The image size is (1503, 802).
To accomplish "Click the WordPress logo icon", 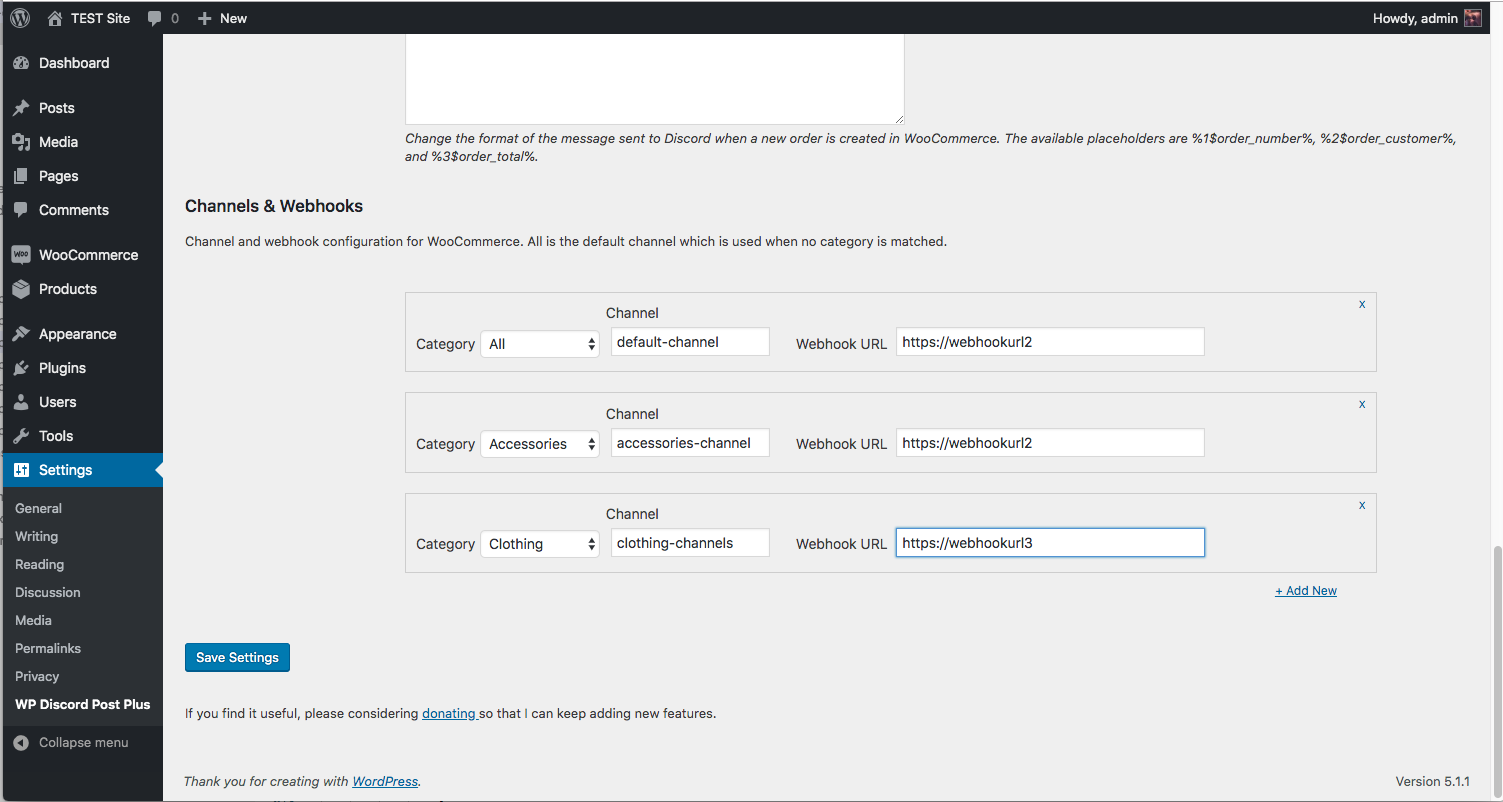I will (x=20, y=18).
